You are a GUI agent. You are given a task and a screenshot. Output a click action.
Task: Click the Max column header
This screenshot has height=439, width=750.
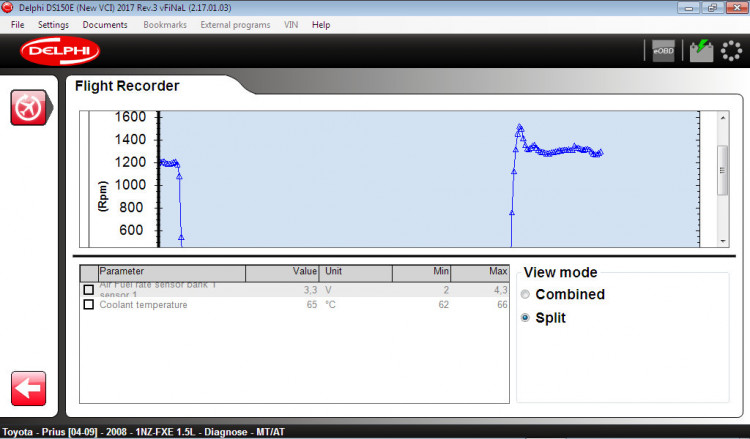pos(480,271)
